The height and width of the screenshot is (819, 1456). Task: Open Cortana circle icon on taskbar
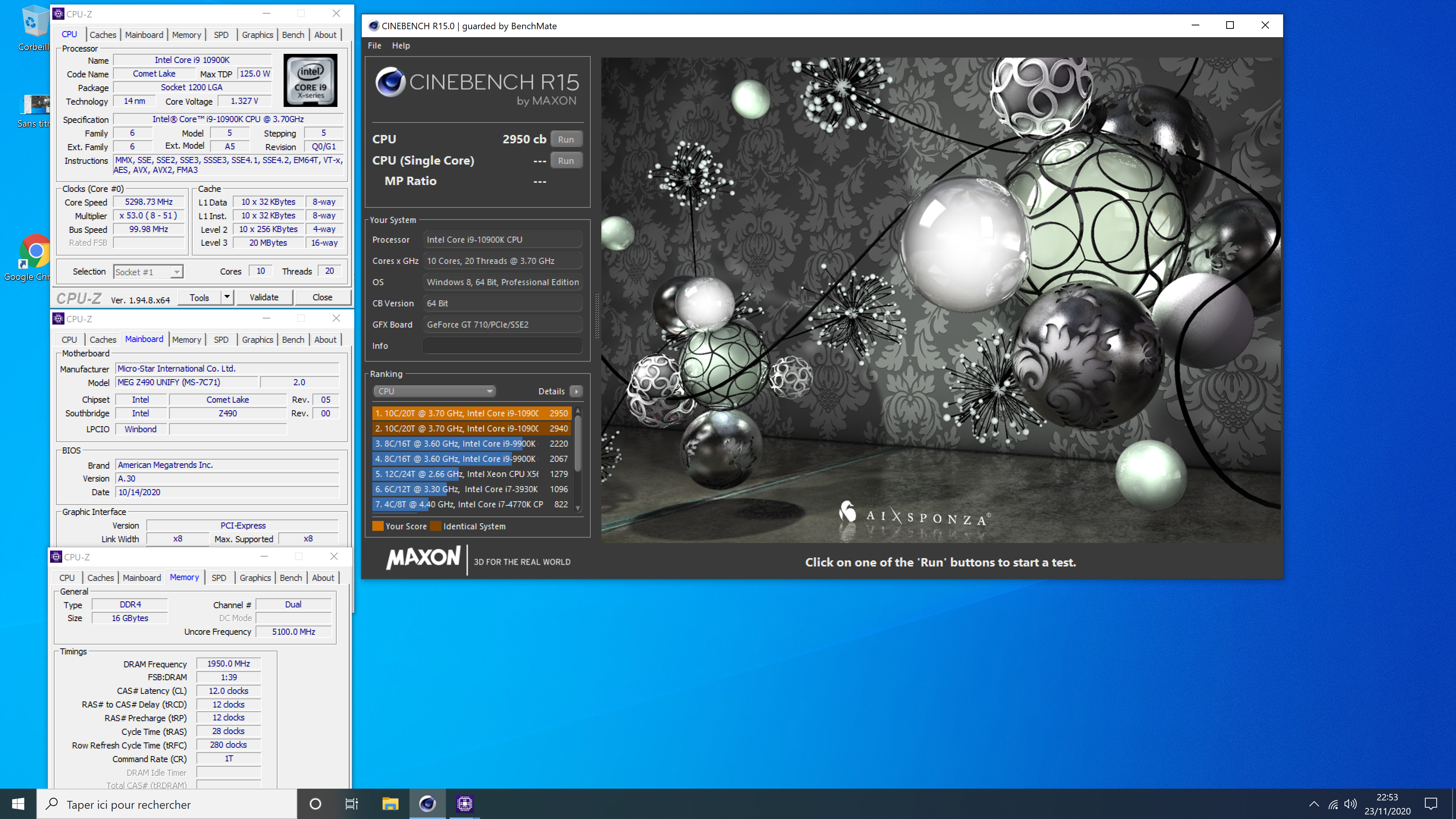[315, 804]
